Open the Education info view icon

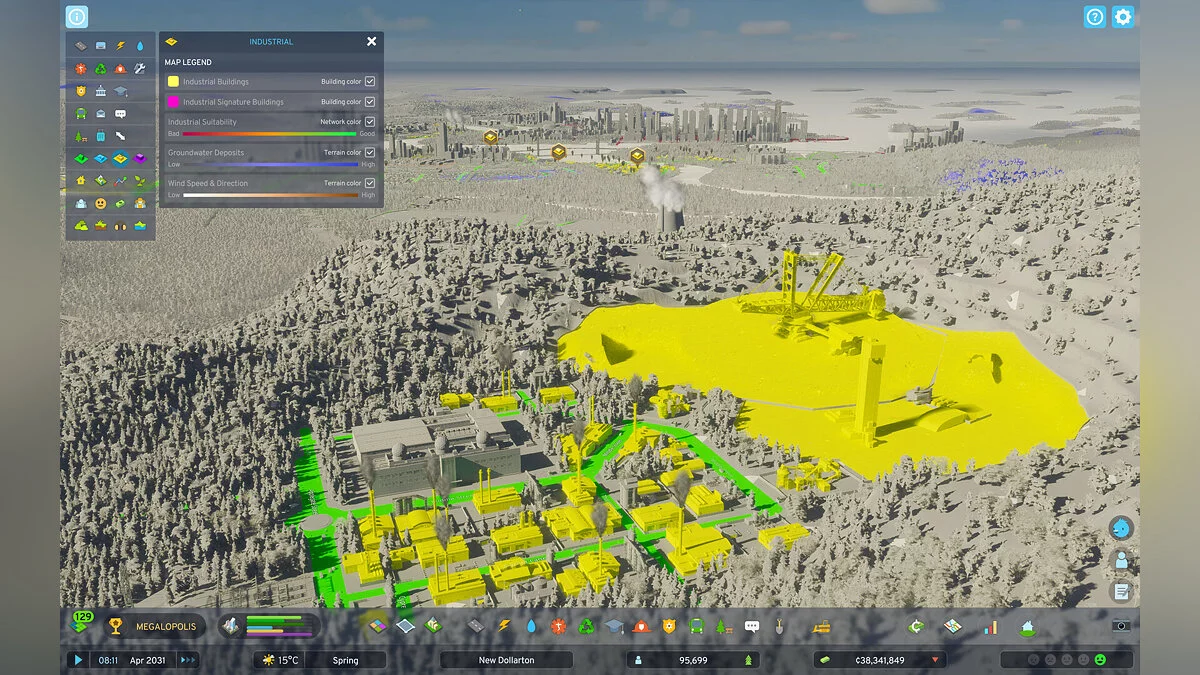(x=120, y=91)
